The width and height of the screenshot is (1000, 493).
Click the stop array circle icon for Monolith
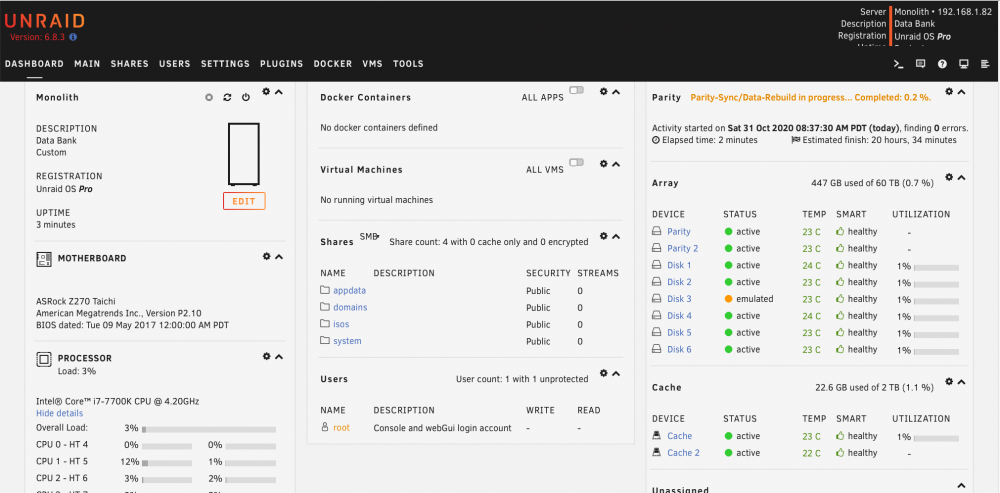click(x=209, y=98)
